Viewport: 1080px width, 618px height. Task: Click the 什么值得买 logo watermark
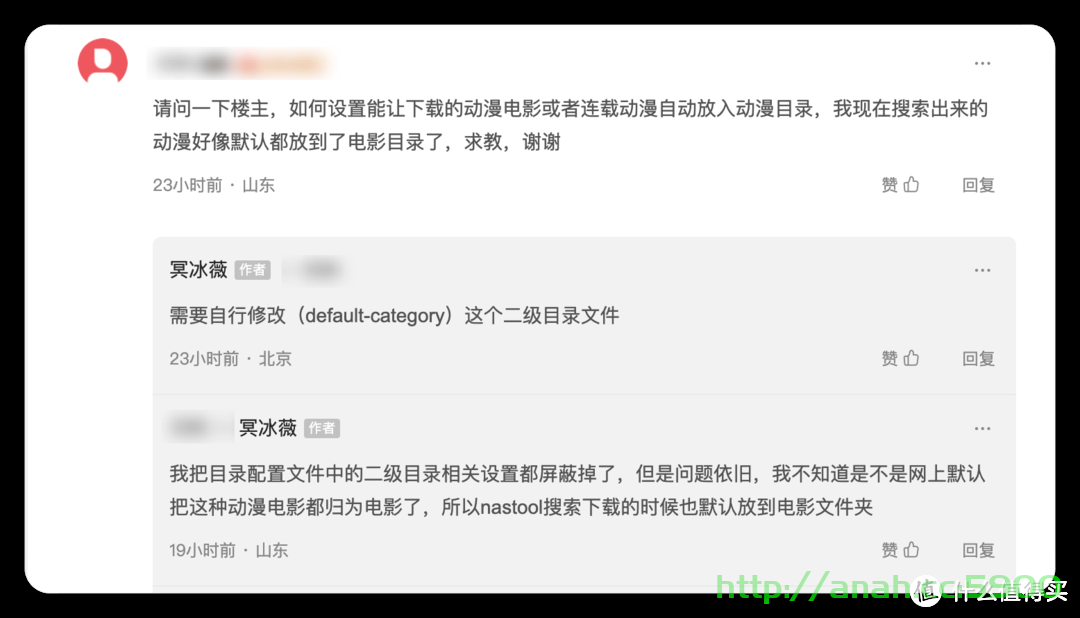tap(990, 590)
